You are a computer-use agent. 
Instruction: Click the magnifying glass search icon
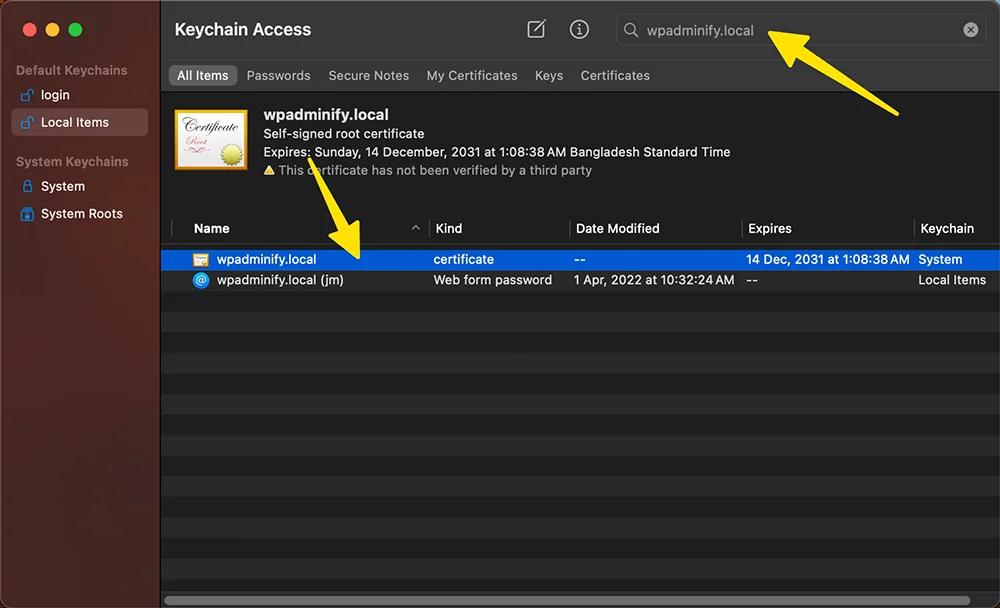(x=631, y=30)
